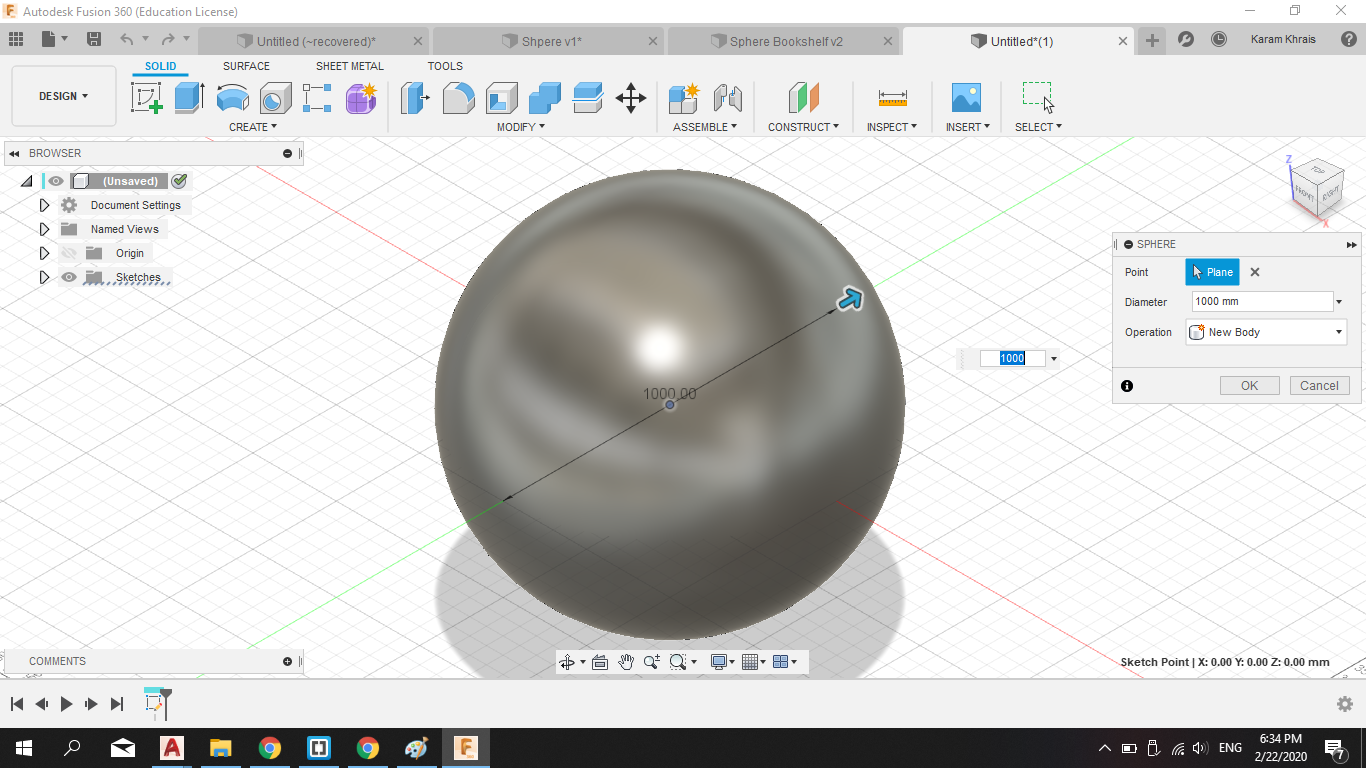
Task: Expand the Sketches node
Action: click(44, 277)
